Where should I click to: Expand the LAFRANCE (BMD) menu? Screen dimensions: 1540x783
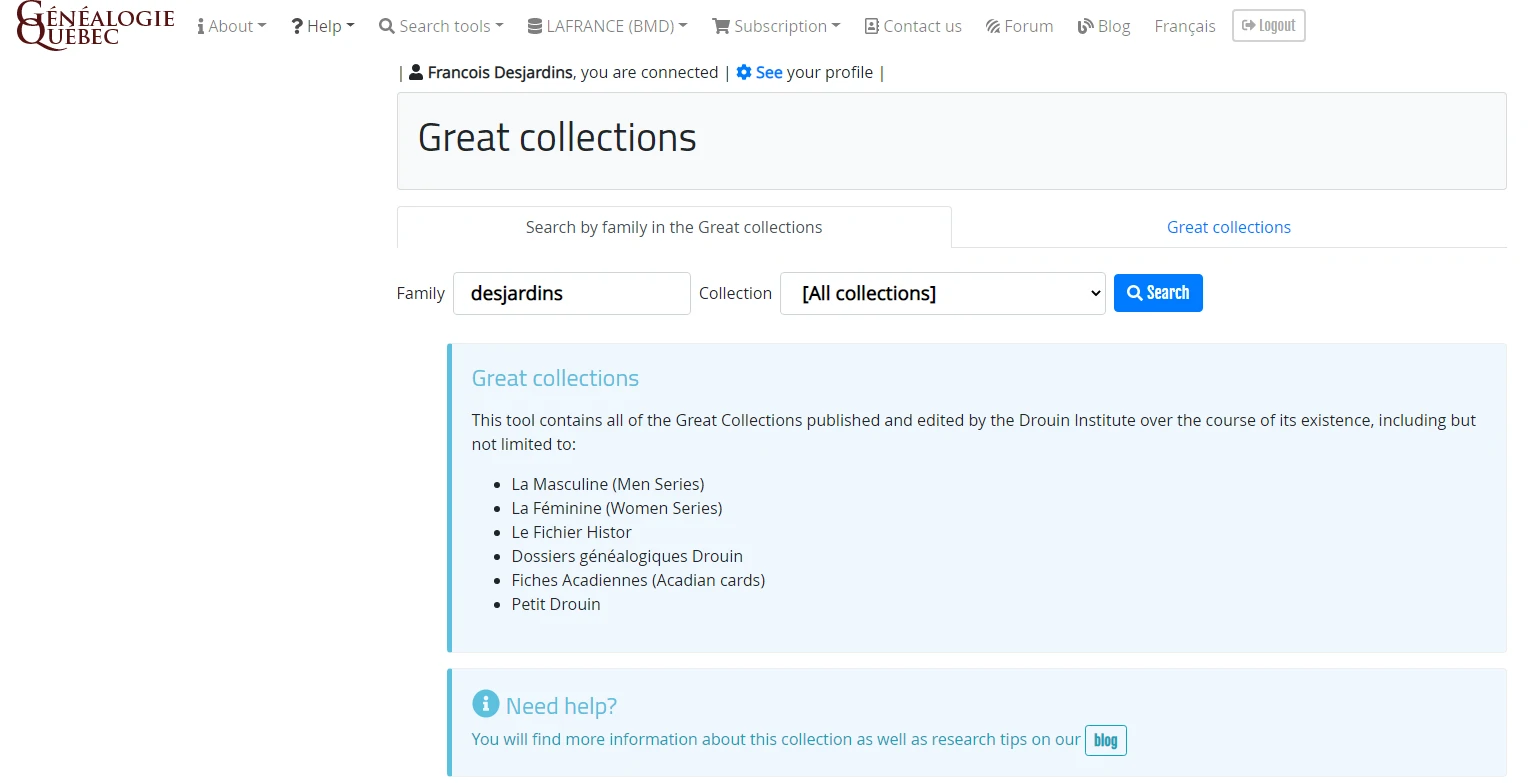coord(608,26)
